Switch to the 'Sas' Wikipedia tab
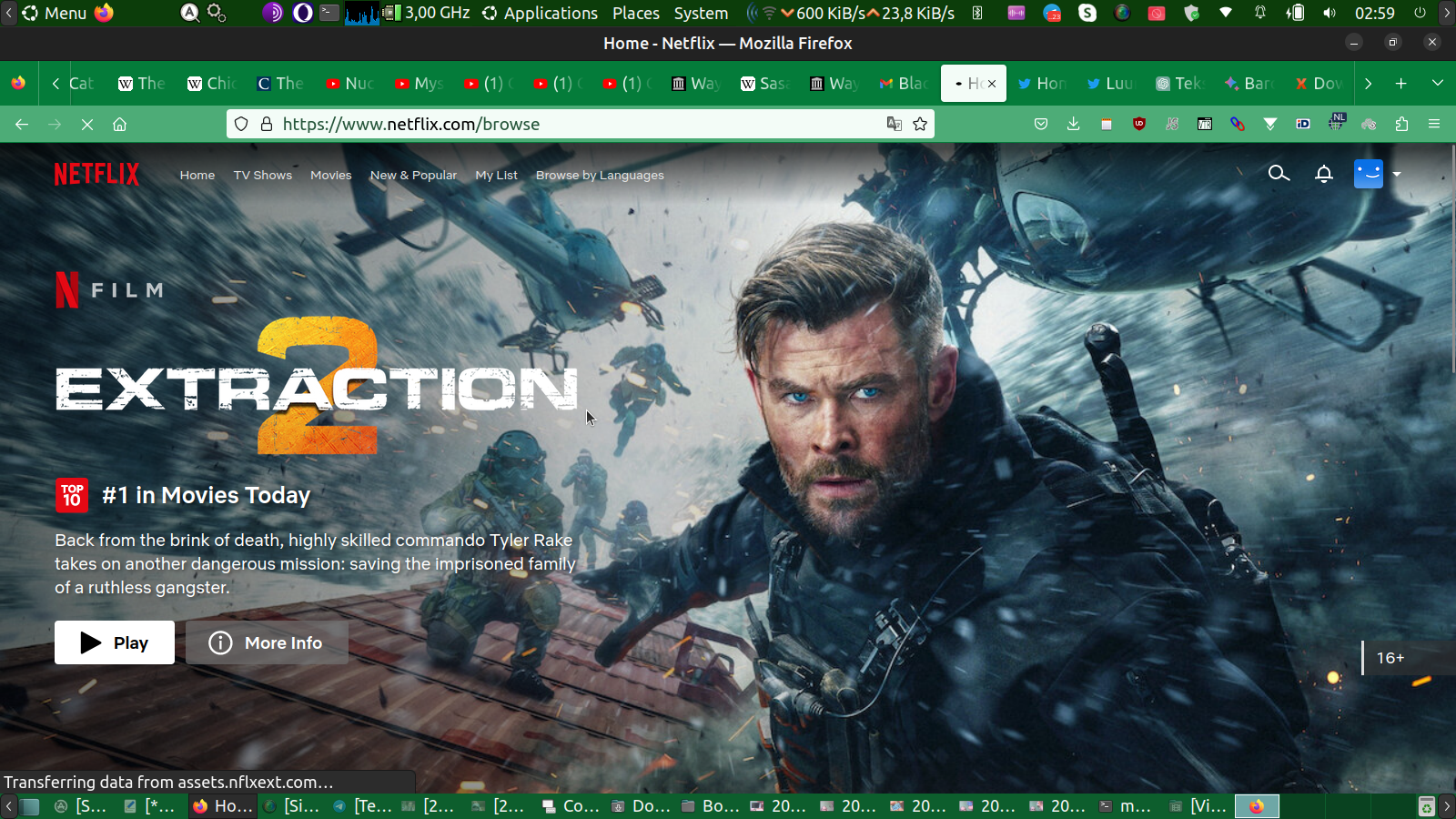 point(765,84)
